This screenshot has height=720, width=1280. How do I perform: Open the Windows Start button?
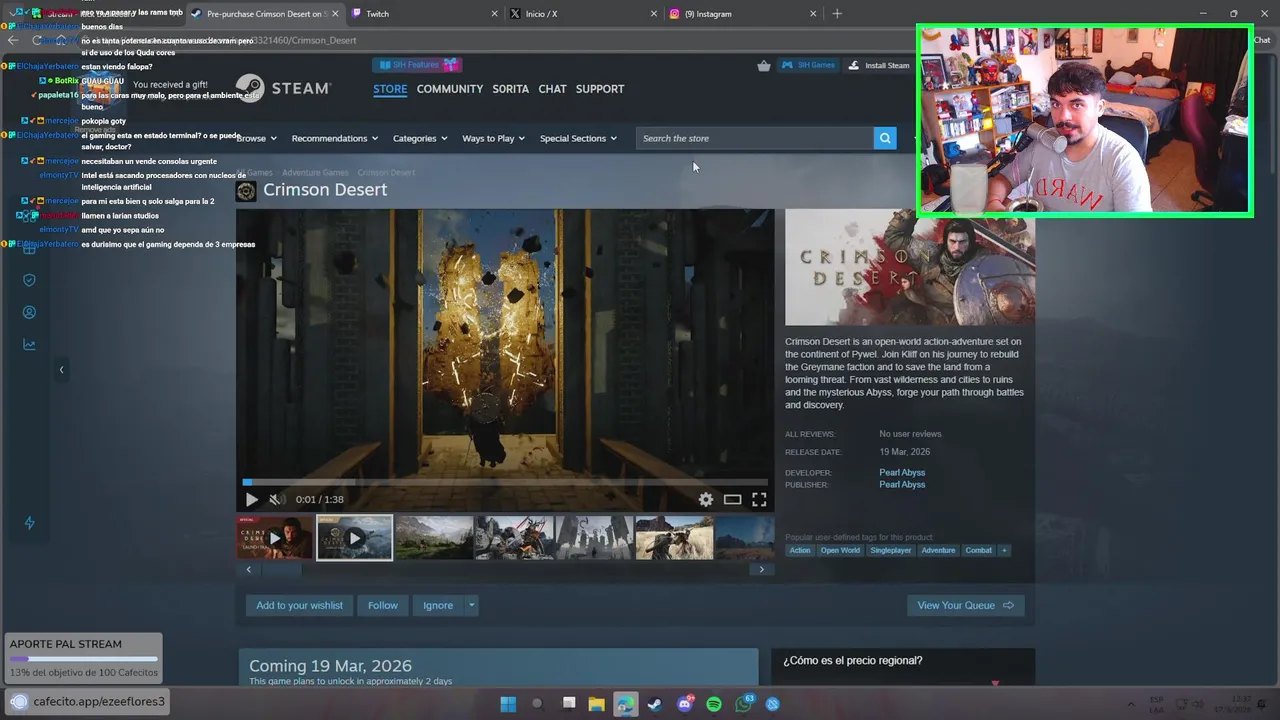(508, 704)
